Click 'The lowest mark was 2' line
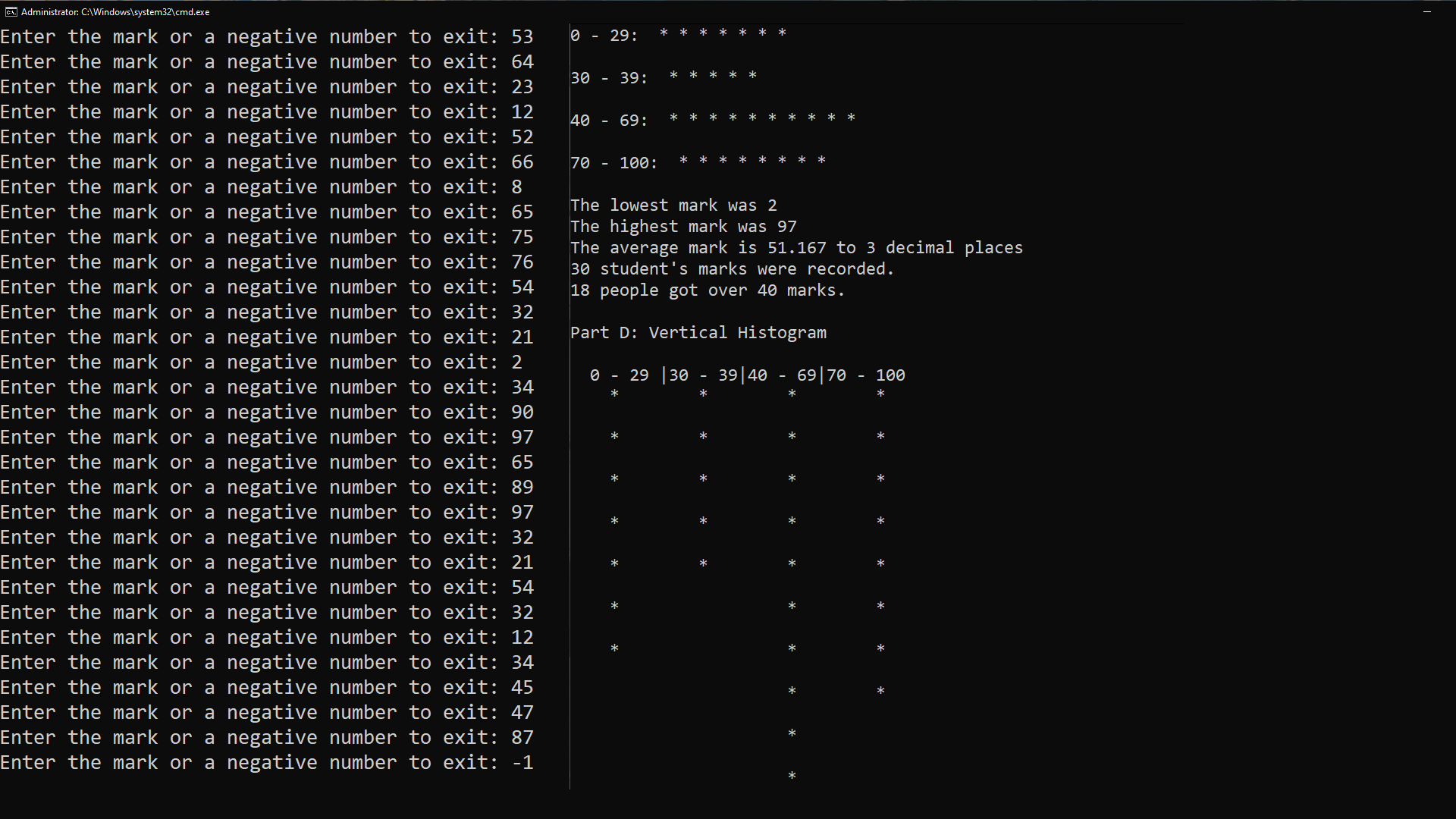 pyautogui.click(x=673, y=206)
